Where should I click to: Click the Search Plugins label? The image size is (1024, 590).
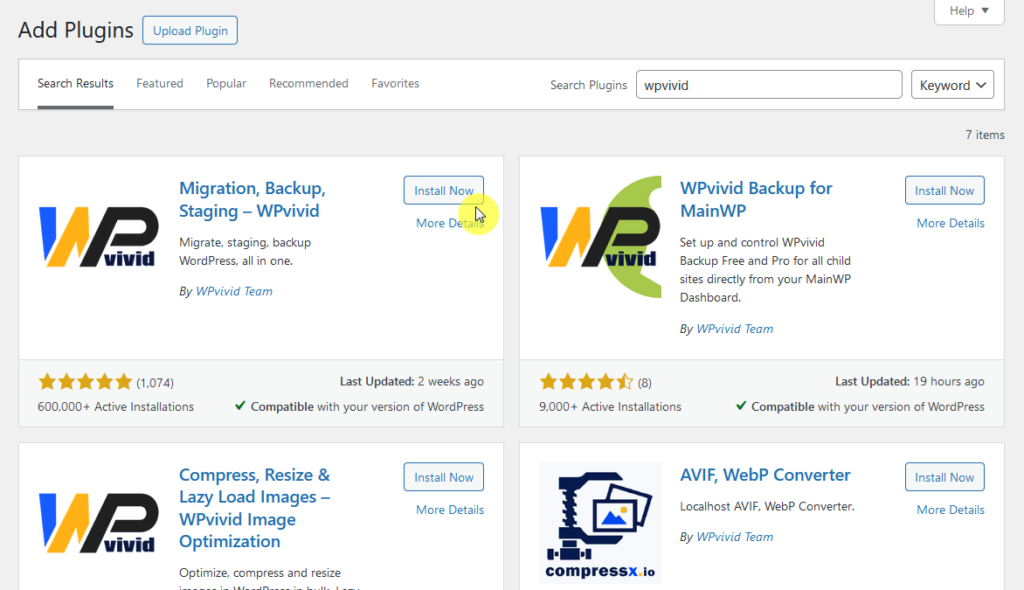pyautogui.click(x=588, y=85)
